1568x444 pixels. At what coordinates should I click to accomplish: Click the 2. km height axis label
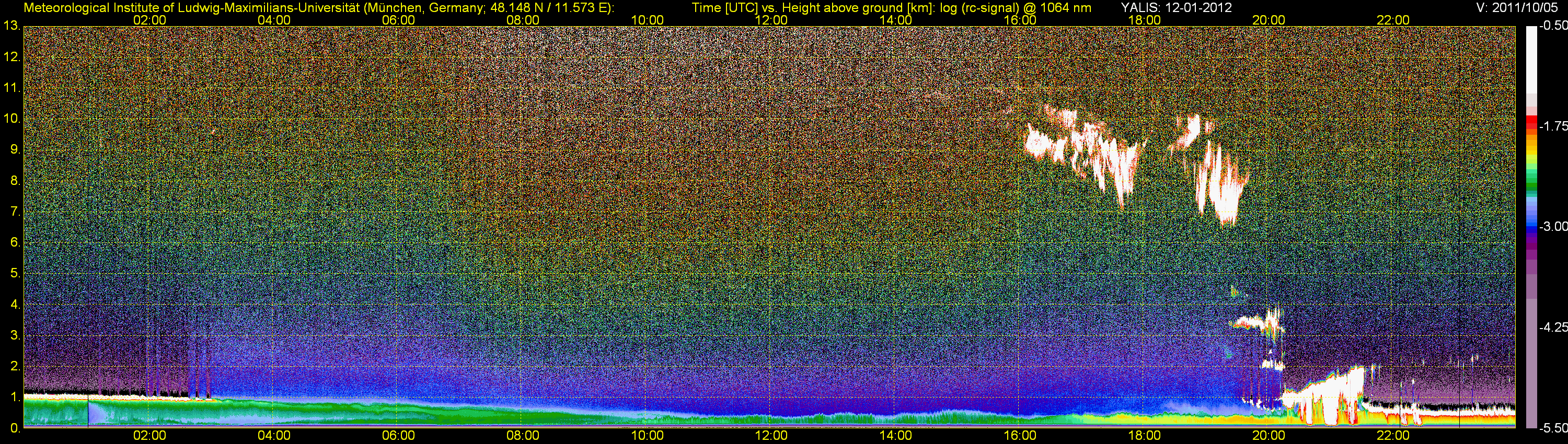point(15,366)
